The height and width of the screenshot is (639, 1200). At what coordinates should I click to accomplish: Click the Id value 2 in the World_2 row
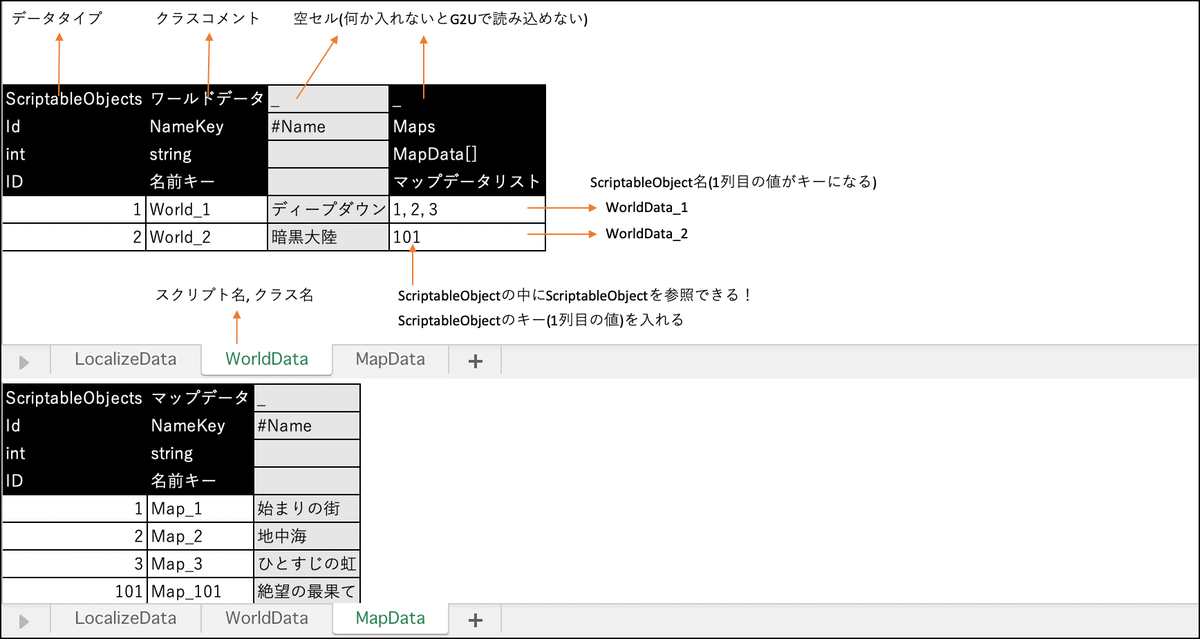[x=75, y=237]
